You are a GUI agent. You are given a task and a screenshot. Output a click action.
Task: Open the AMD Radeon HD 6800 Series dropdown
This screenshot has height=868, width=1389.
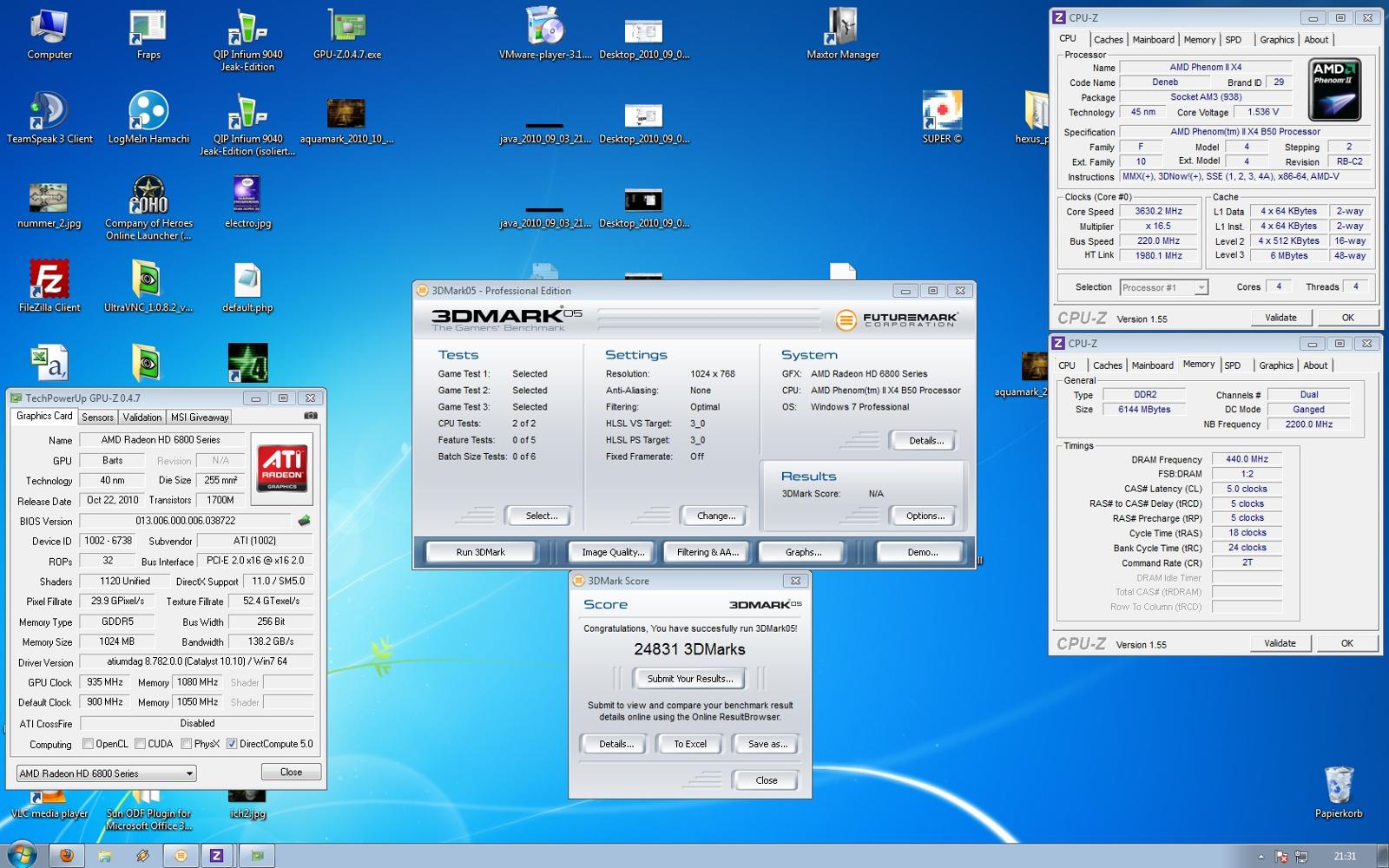click(106, 773)
